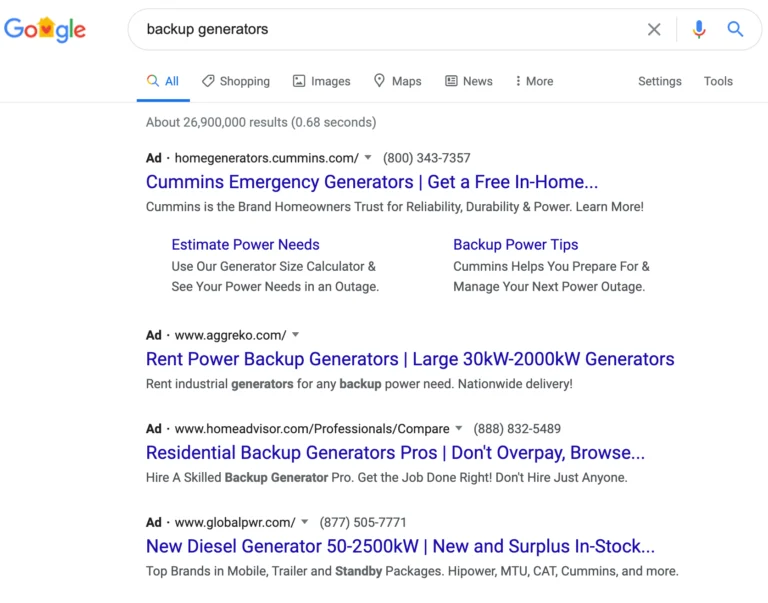The width and height of the screenshot is (768, 603).
Task: Open New Diesel Generator 50-2500kW link
Action: point(400,547)
